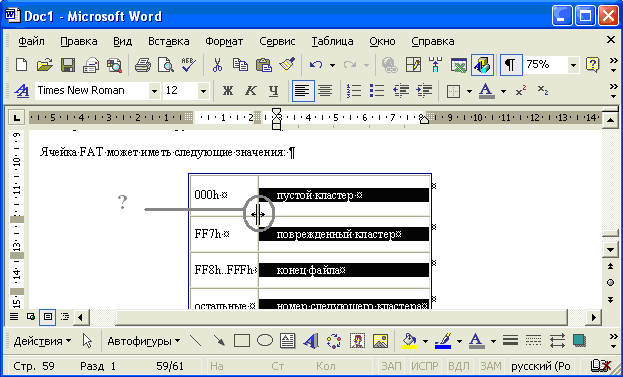
Task: Decrease the paragraph indent
Action: pyautogui.click(x=400, y=91)
